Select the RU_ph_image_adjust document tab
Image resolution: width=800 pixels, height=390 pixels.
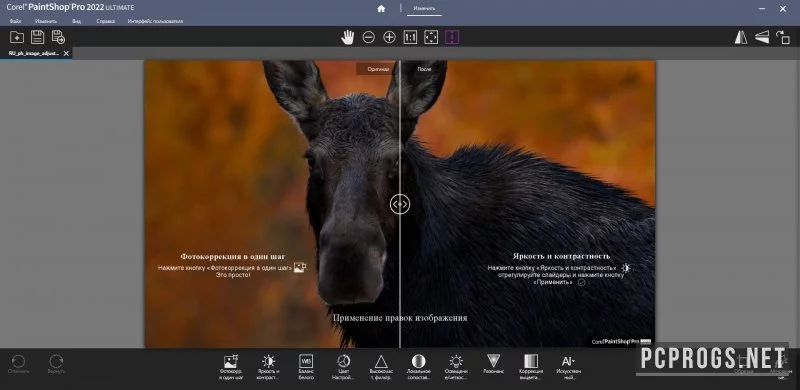(34, 53)
